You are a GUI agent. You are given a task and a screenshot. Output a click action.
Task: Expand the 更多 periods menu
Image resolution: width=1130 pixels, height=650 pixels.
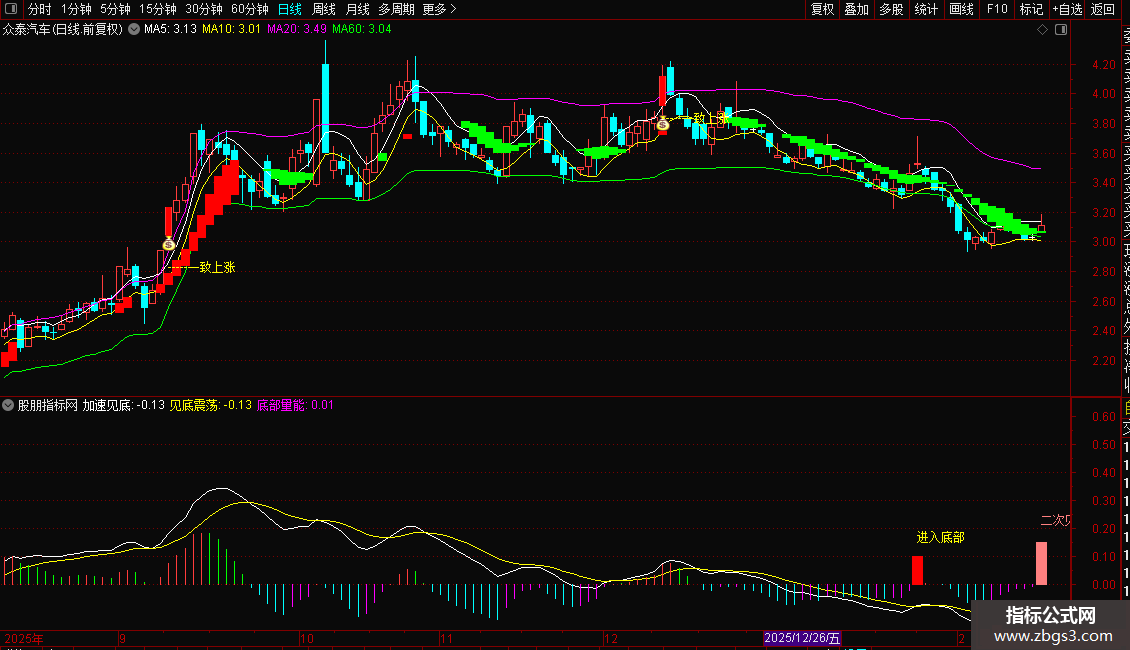(x=439, y=9)
